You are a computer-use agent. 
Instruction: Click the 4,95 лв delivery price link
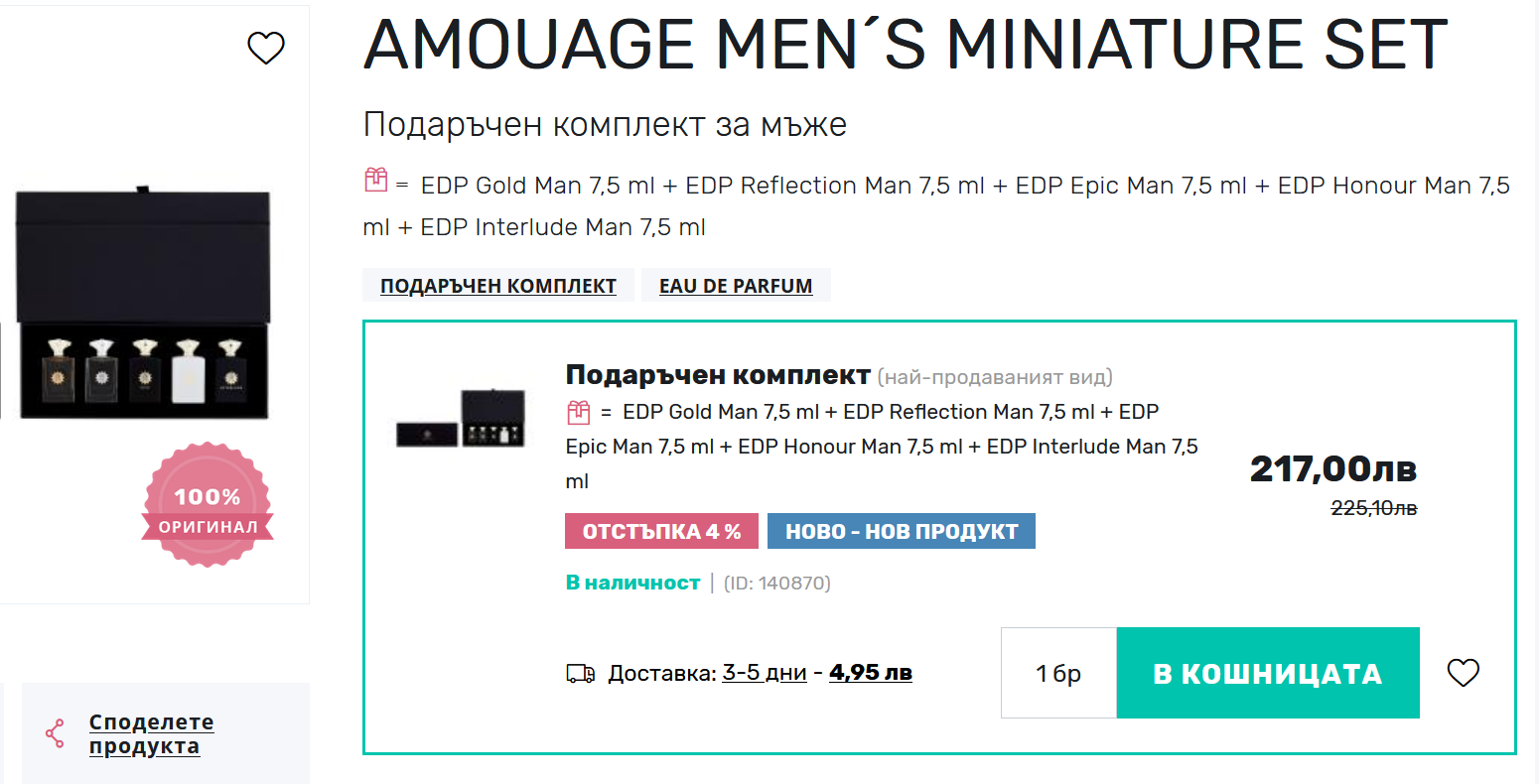coord(871,673)
